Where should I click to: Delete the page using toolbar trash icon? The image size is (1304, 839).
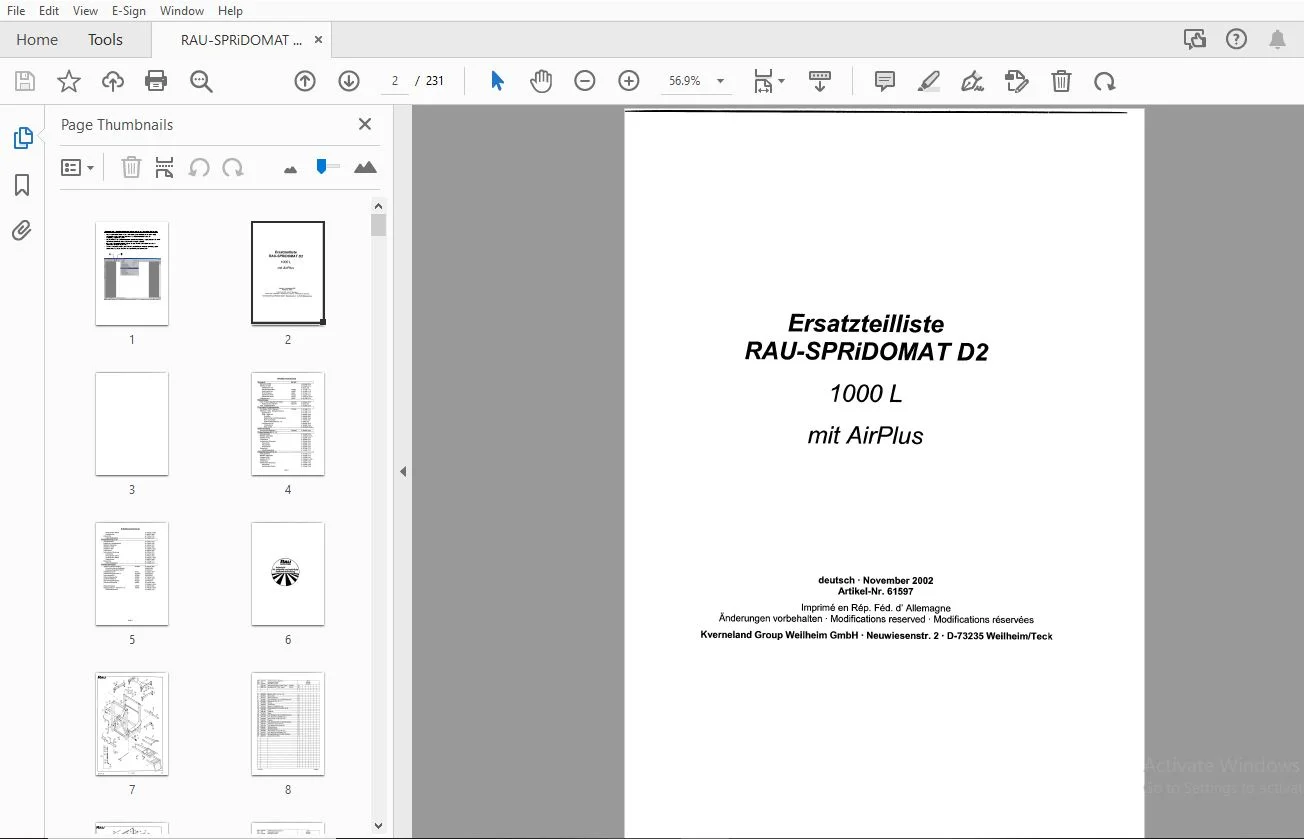pyautogui.click(x=1061, y=81)
